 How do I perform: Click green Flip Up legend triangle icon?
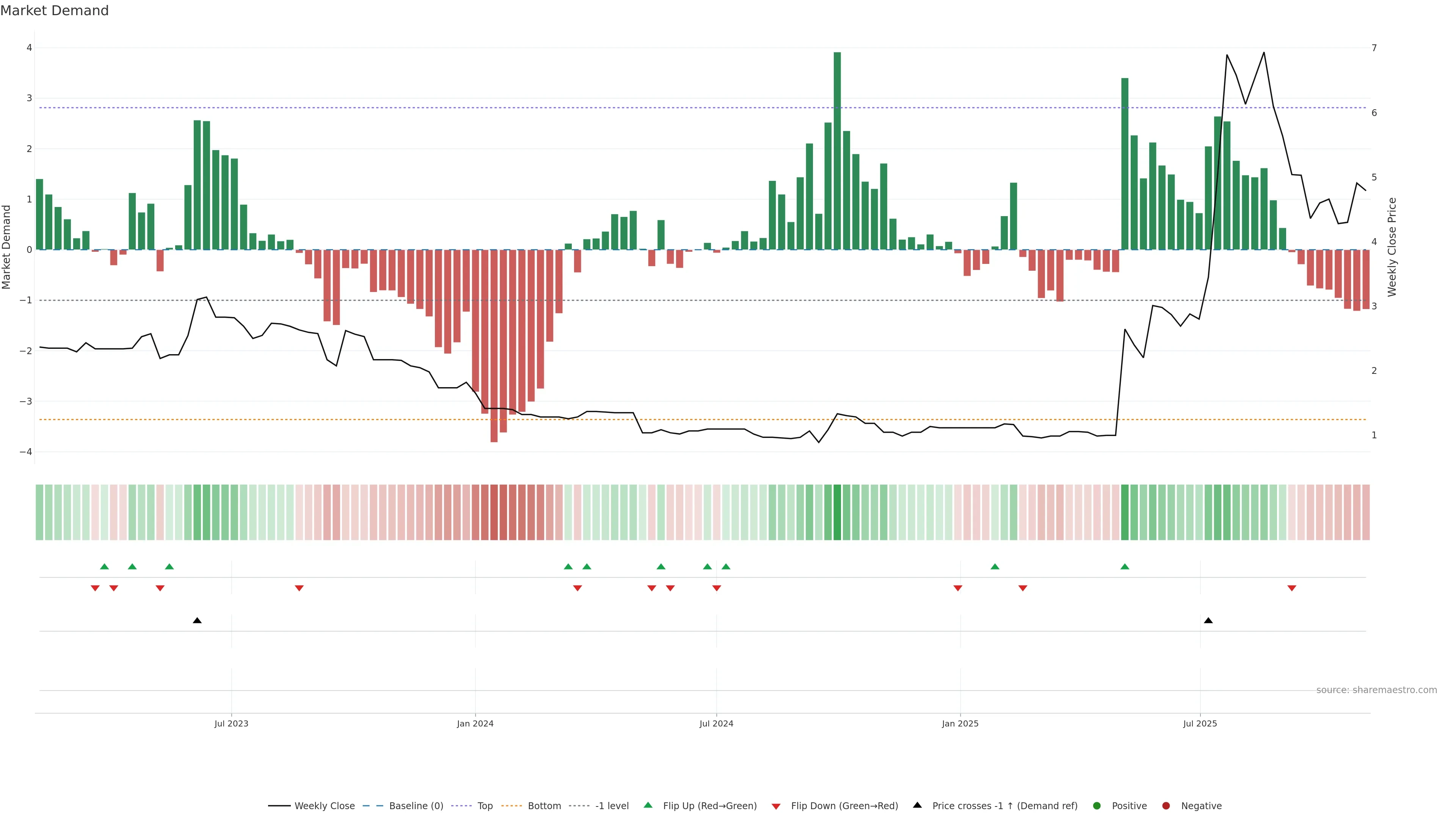point(648,805)
